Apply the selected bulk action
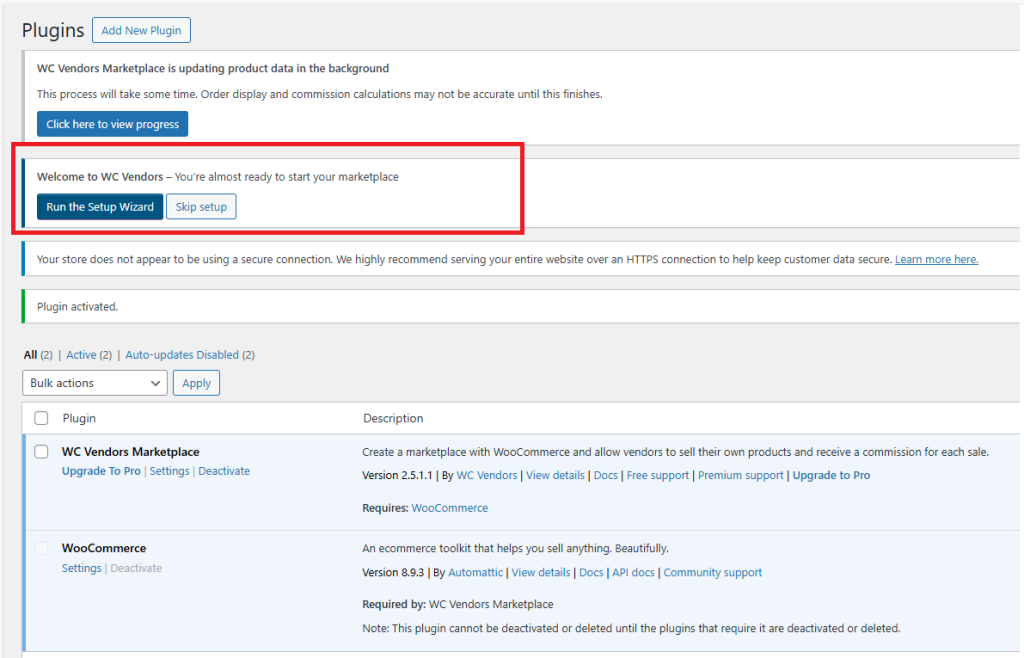 coord(196,383)
